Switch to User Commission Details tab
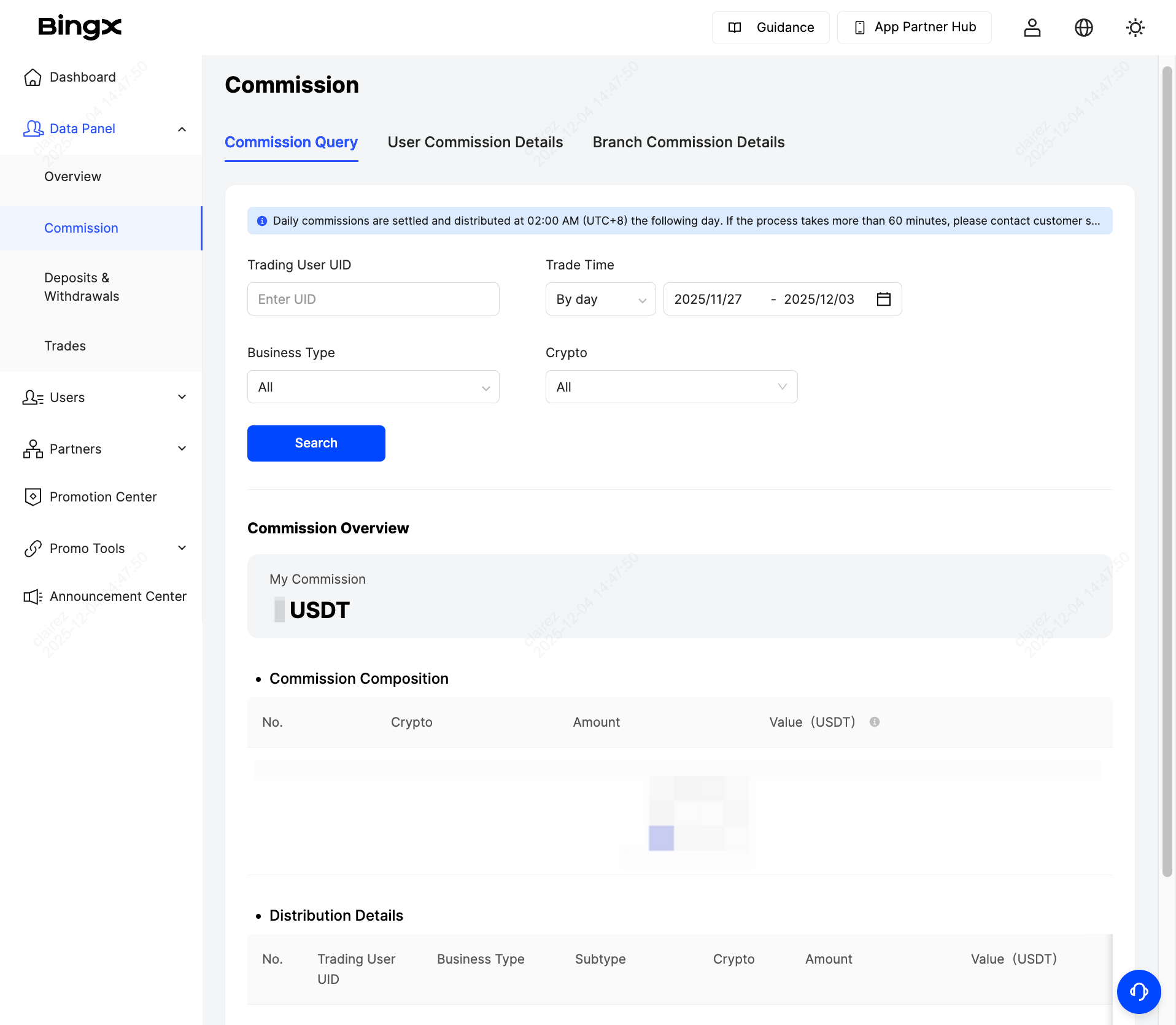The width and height of the screenshot is (1176, 1025). (x=475, y=142)
